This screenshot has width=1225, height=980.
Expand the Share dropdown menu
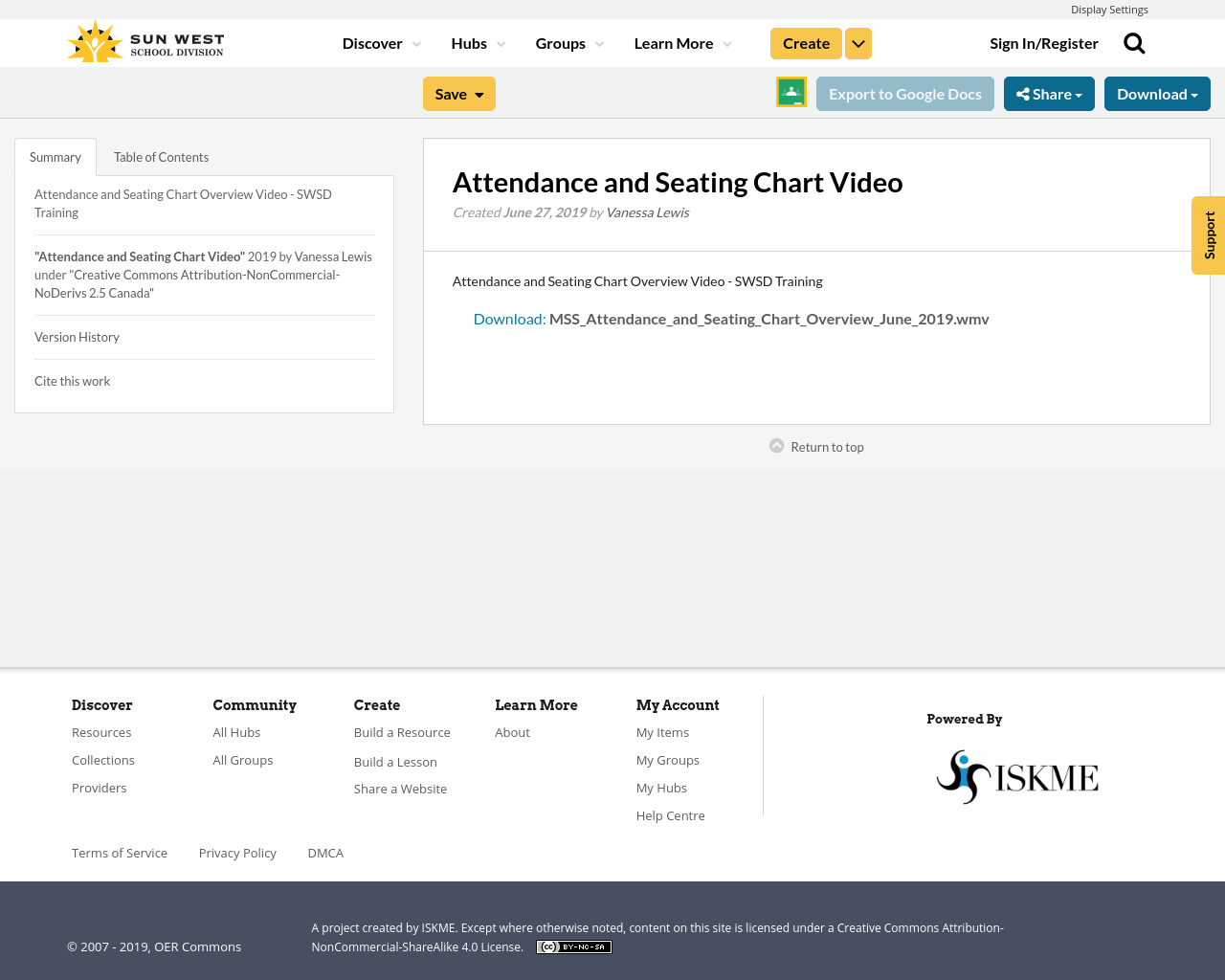[x=1049, y=94]
